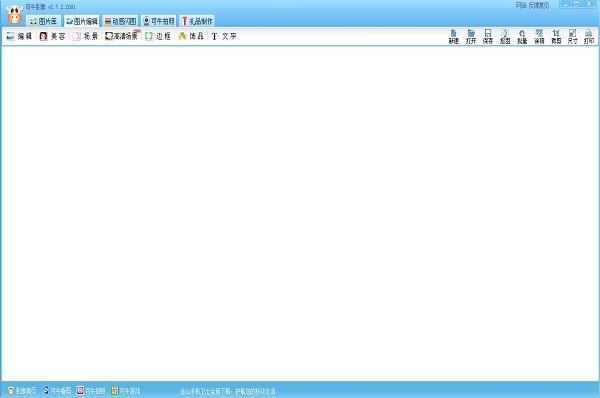The image size is (600, 398).
Task: Select the 美容 beauty toolbar item
Action: tap(52, 36)
